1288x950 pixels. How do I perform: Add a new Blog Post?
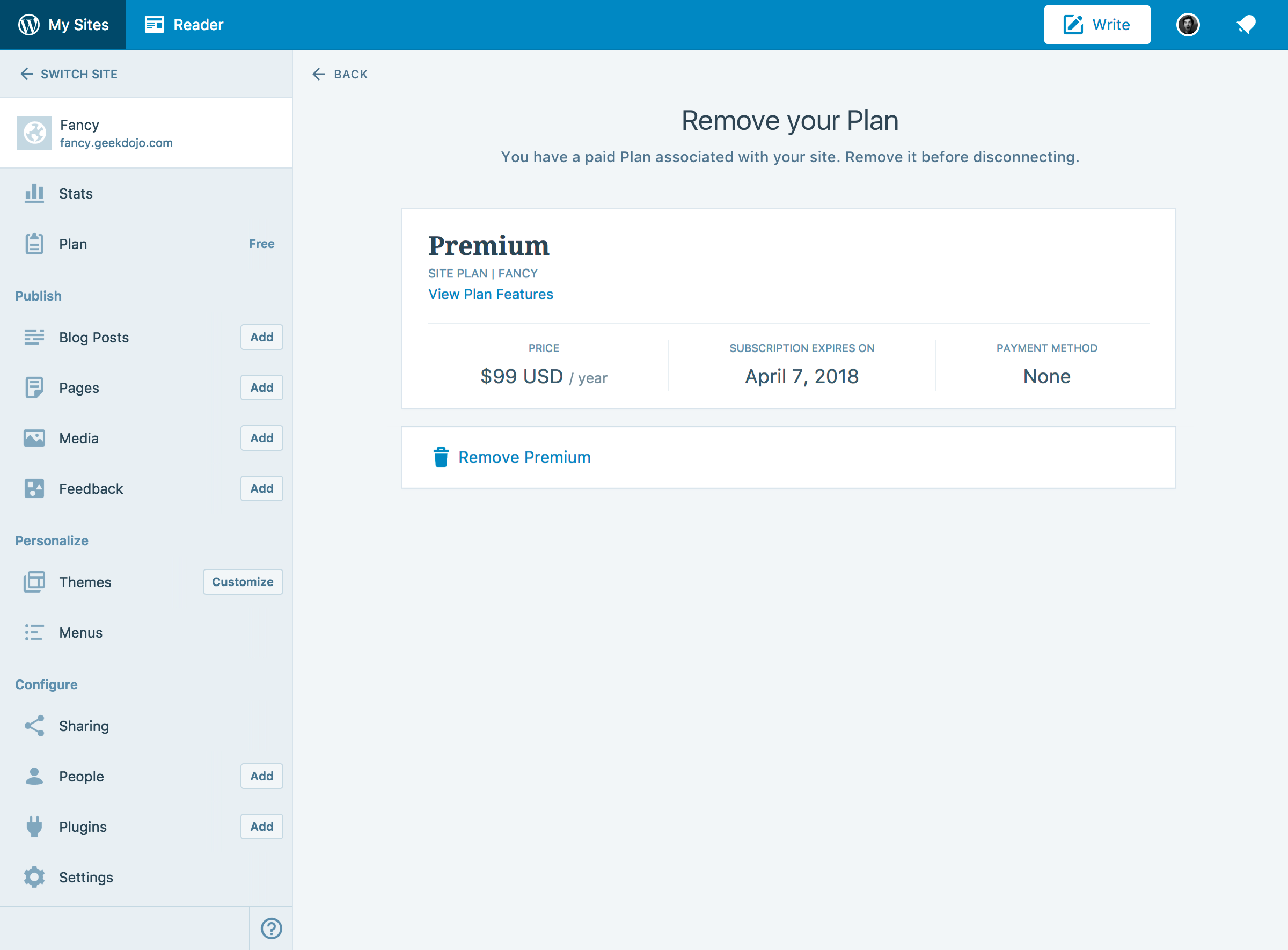[x=262, y=337]
